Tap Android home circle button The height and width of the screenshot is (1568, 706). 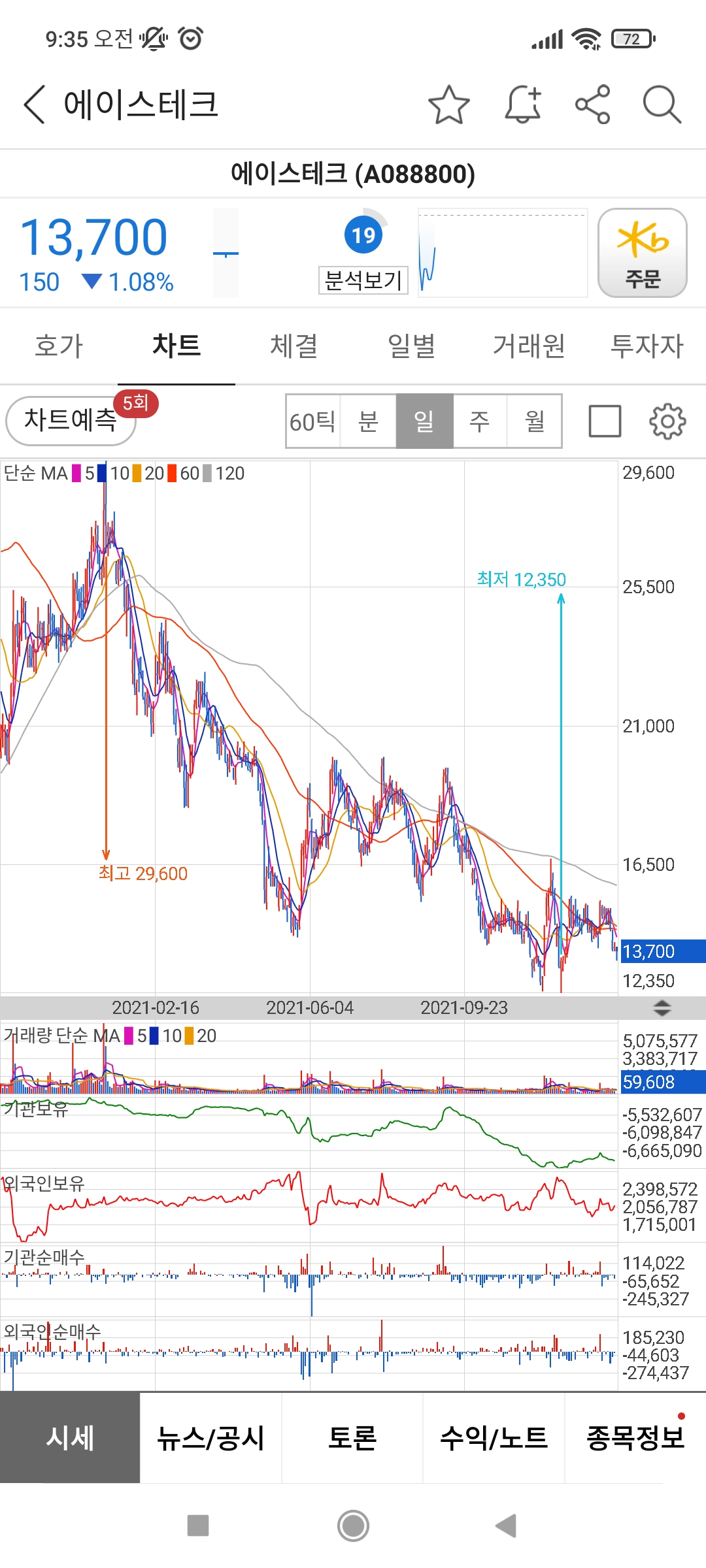point(353,1526)
